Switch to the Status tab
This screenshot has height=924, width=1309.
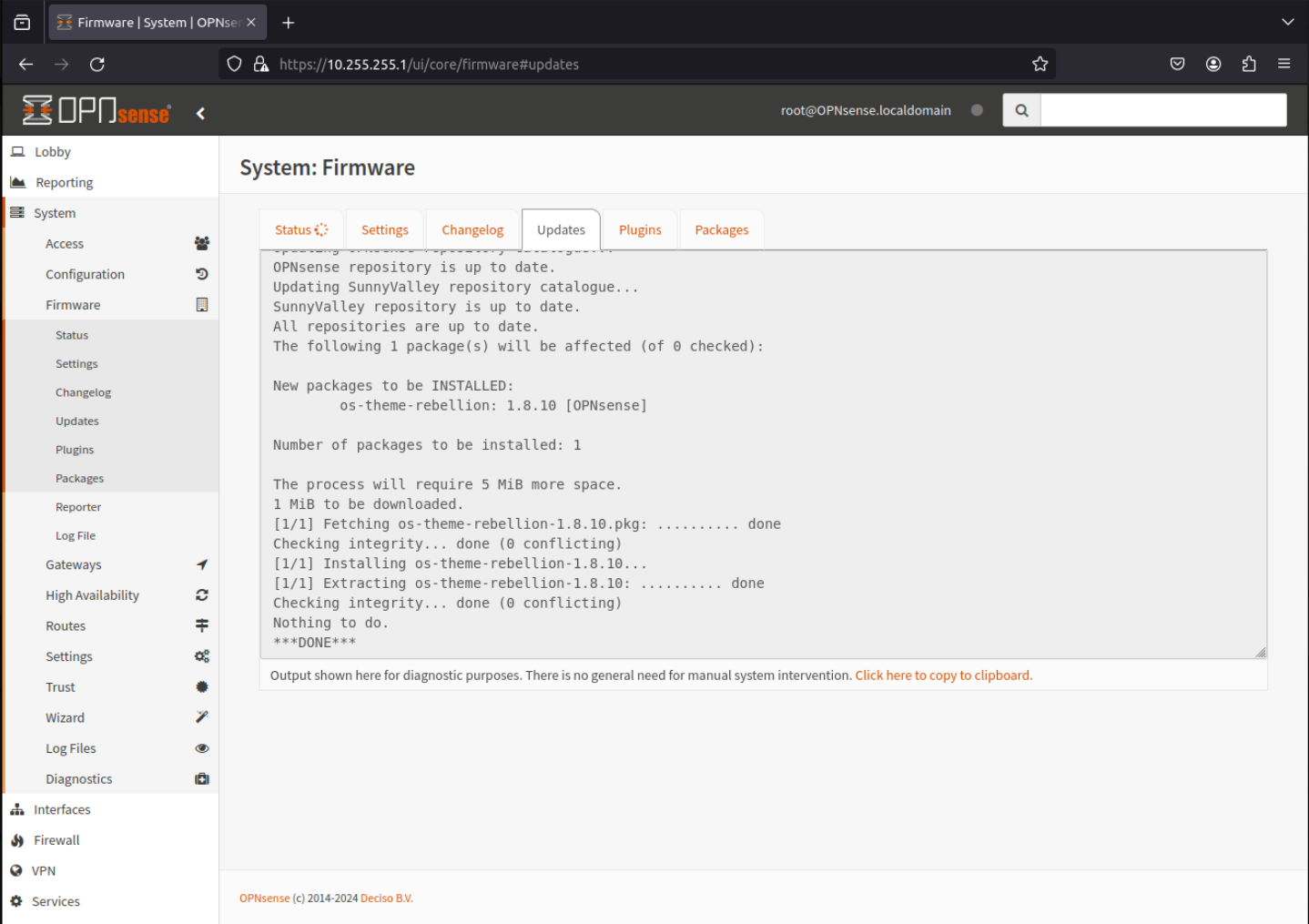300,229
